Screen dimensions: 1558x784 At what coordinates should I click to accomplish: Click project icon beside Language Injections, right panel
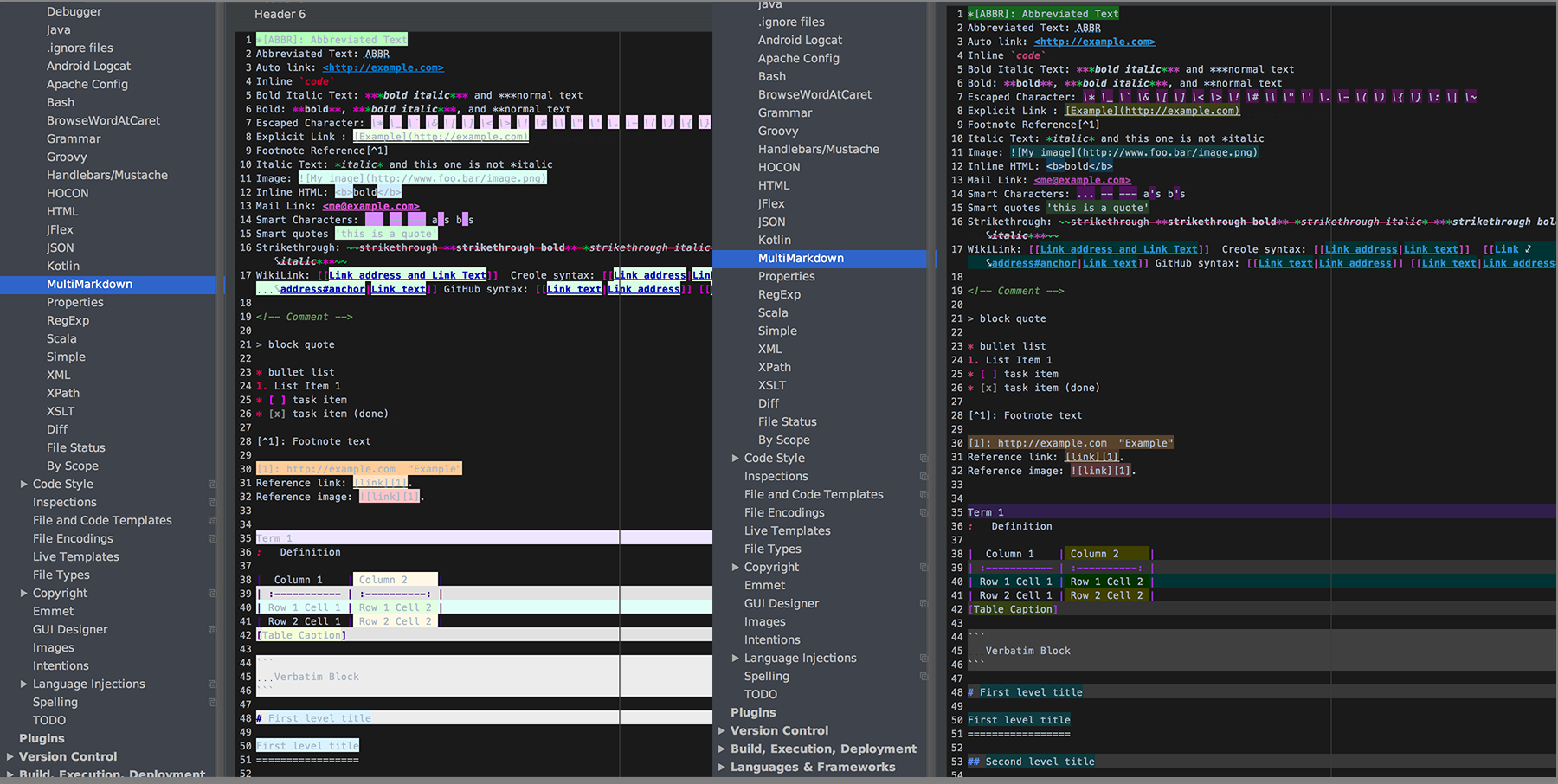923,659
